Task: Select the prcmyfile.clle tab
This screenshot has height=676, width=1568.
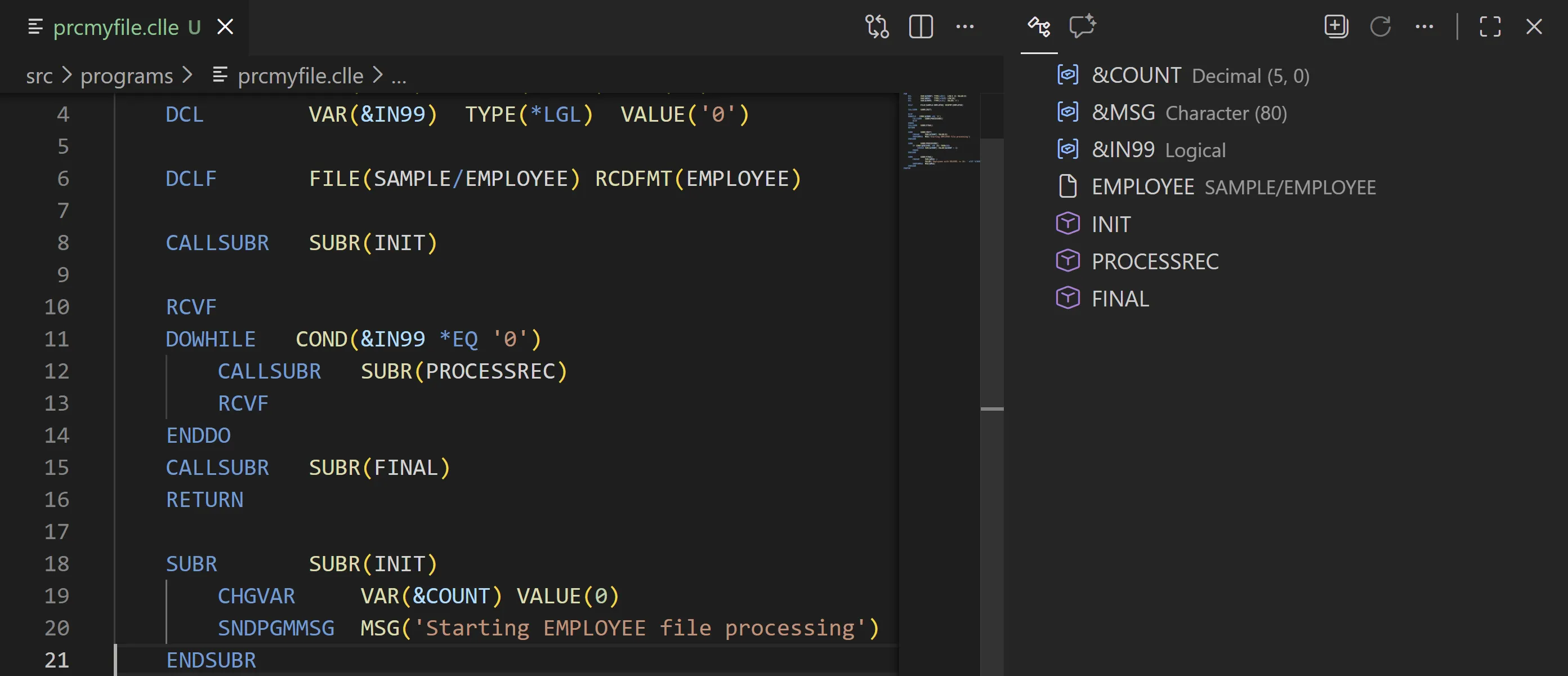Action: (x=115, y=28)
